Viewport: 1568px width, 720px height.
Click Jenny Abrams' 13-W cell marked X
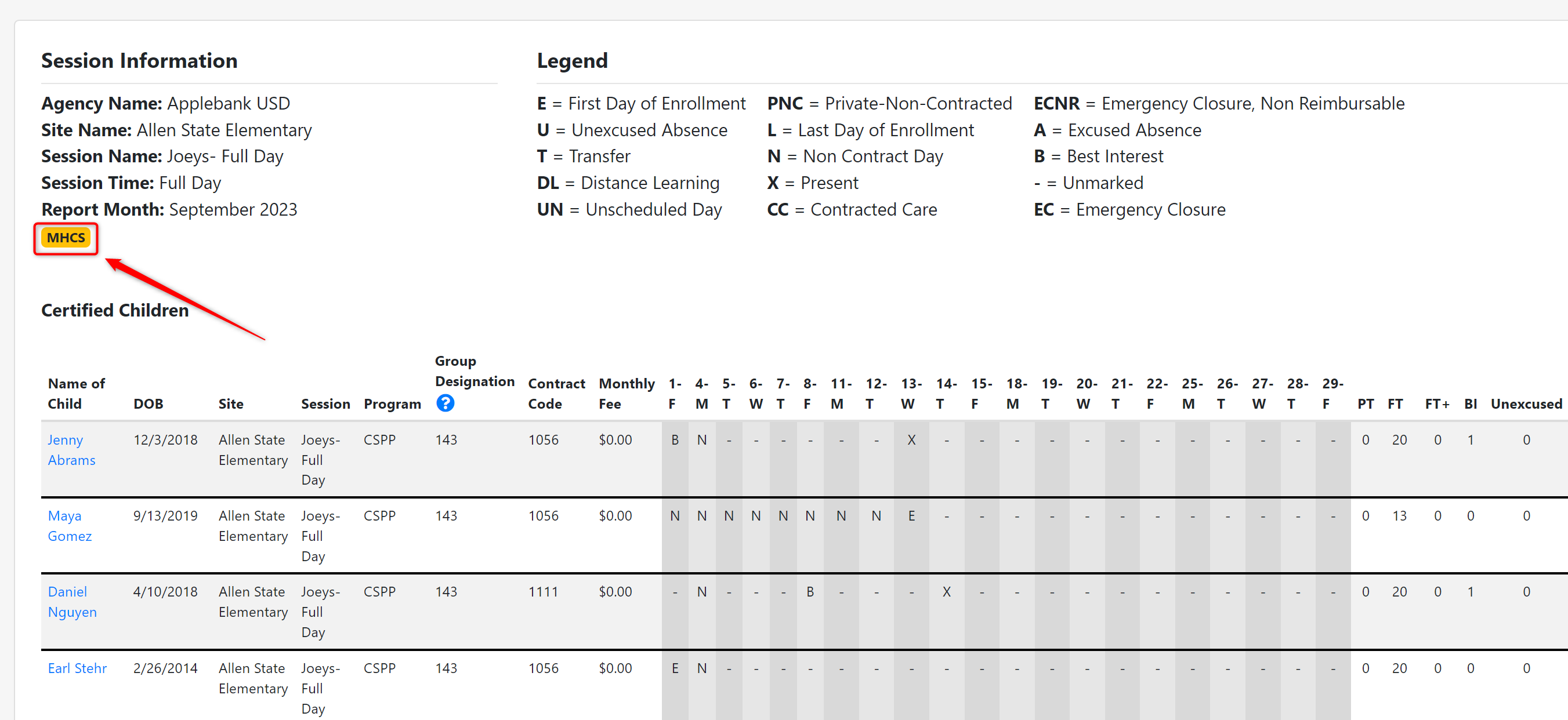(x=911, y=439)
